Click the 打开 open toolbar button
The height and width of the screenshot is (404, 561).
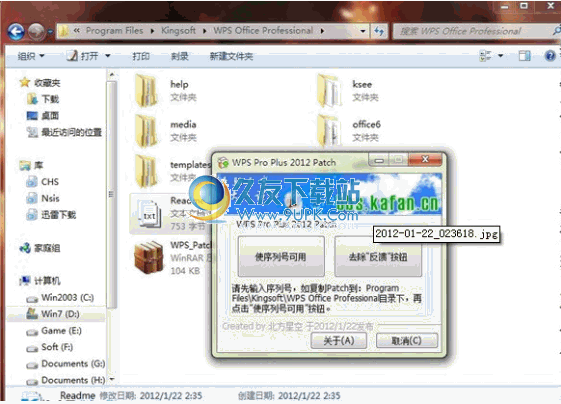pyautogui.click(x=83, y=56)
